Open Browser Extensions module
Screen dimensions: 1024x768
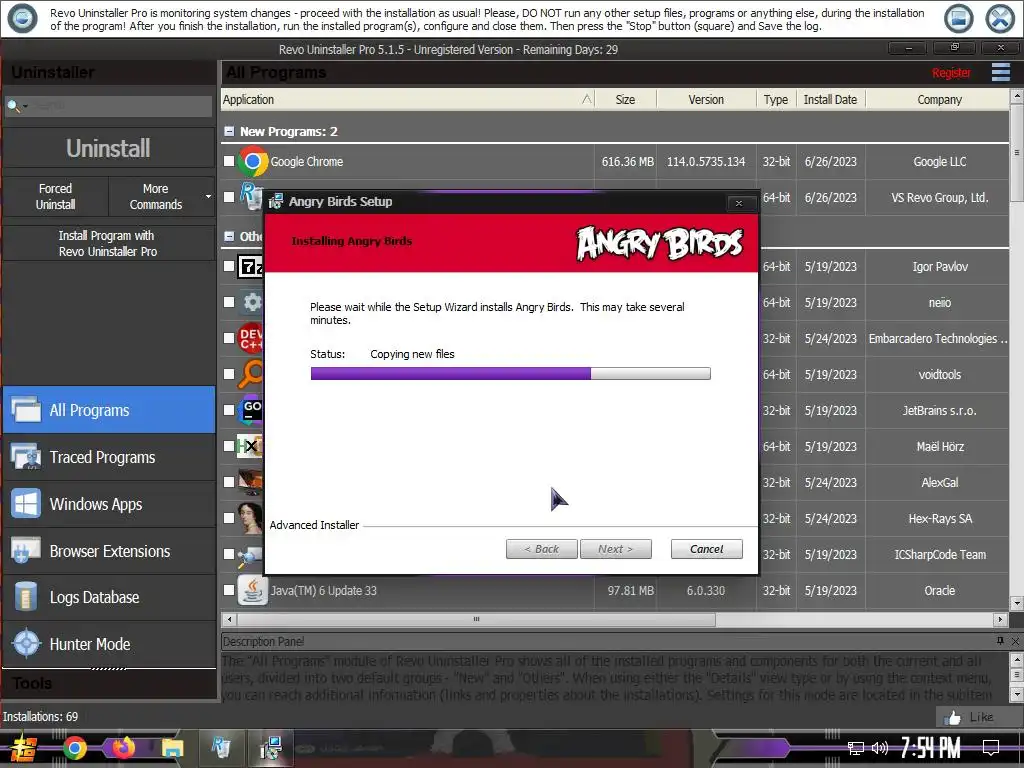108,551
